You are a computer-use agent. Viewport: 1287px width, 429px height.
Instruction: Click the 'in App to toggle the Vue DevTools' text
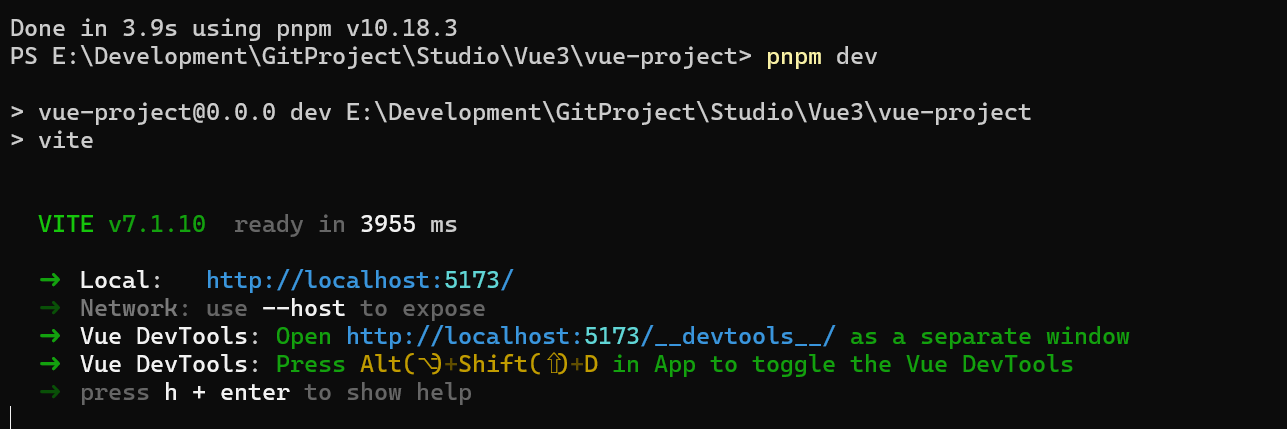(x=843, y=364)
